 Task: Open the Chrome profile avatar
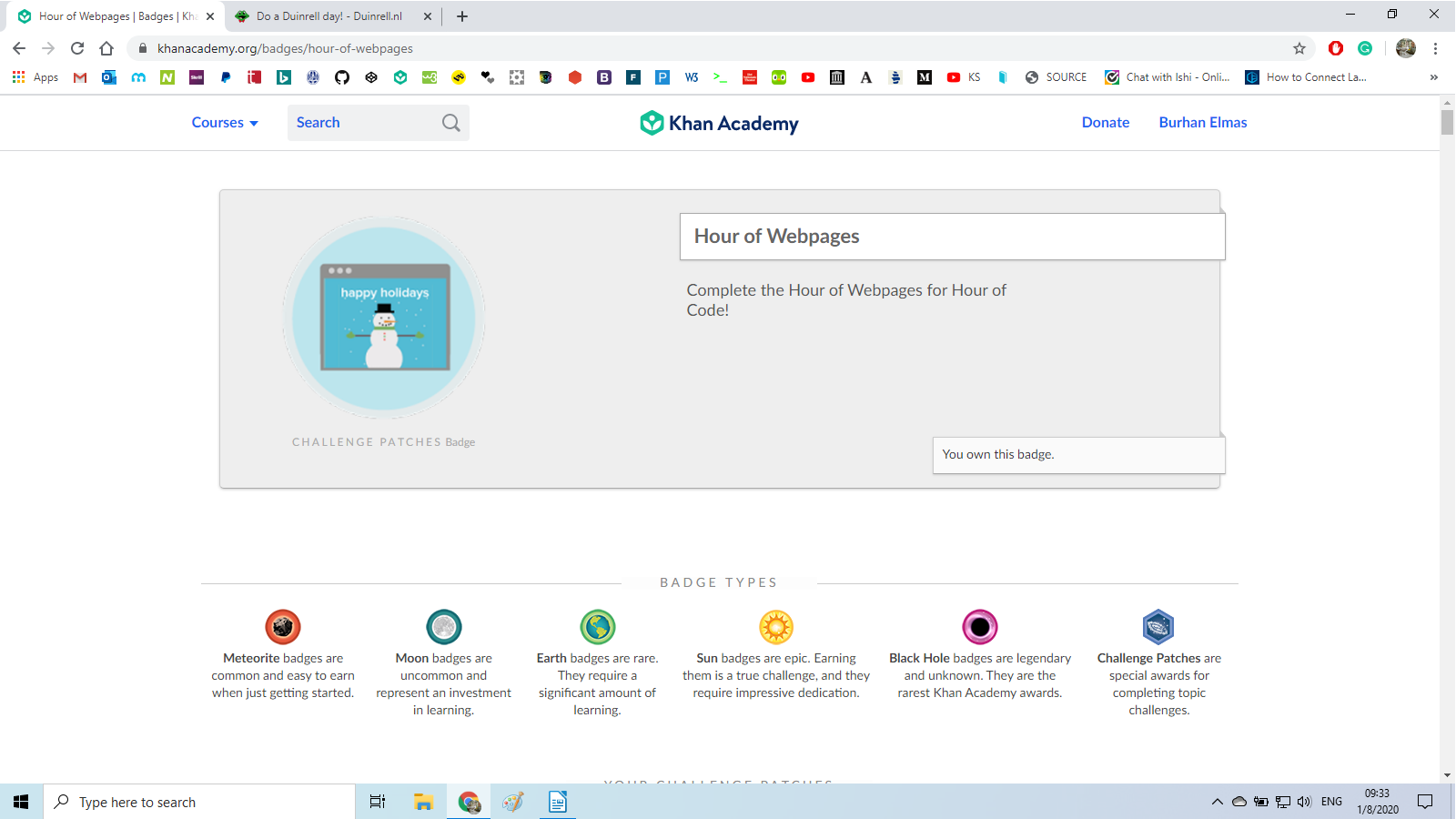coord(1406,48)
